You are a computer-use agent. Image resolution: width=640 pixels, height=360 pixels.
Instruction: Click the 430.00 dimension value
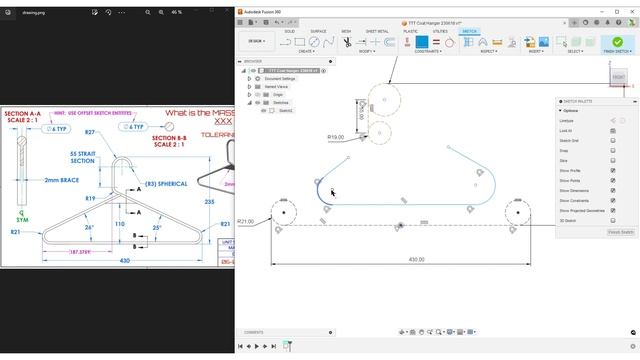point(416,260)
